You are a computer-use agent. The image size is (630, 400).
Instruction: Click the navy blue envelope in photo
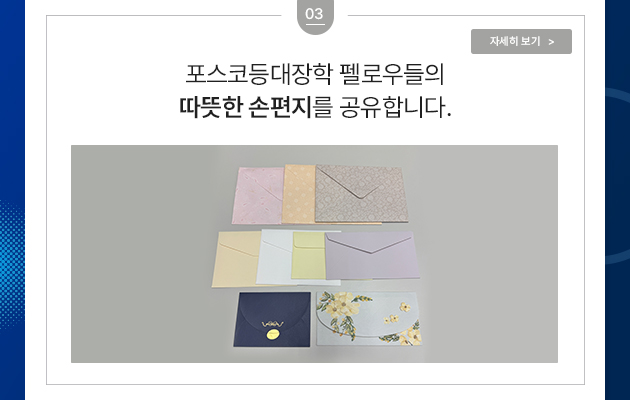coord(272,319)
